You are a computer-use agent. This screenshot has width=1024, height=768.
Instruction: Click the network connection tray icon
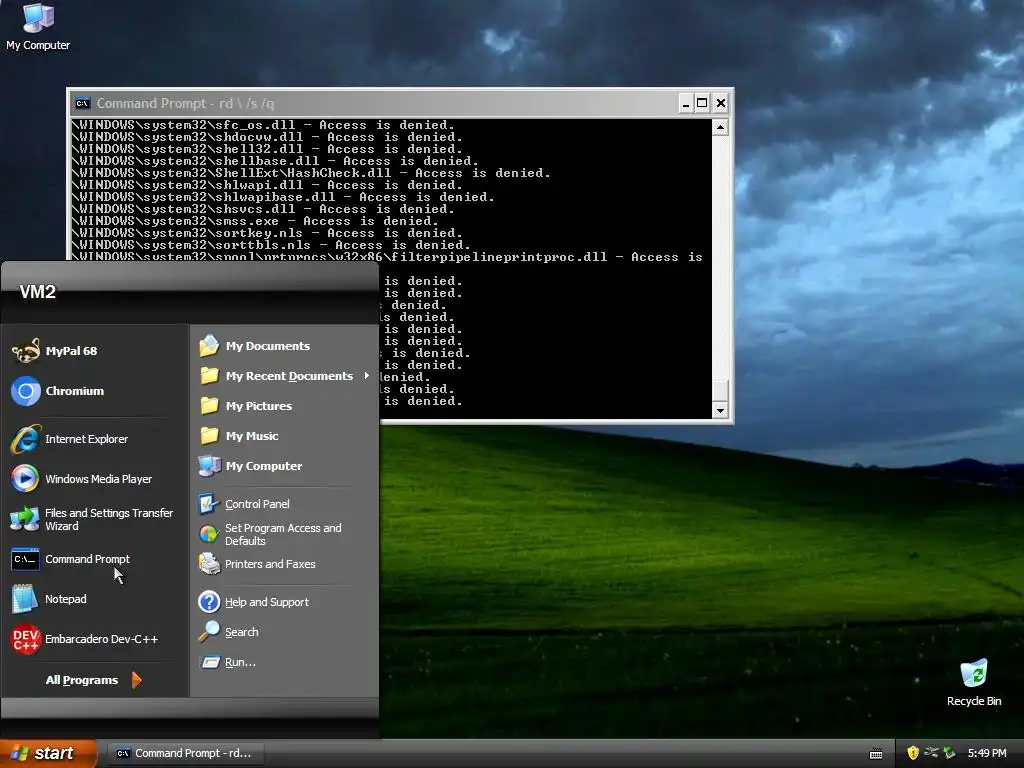click(931, 753)
